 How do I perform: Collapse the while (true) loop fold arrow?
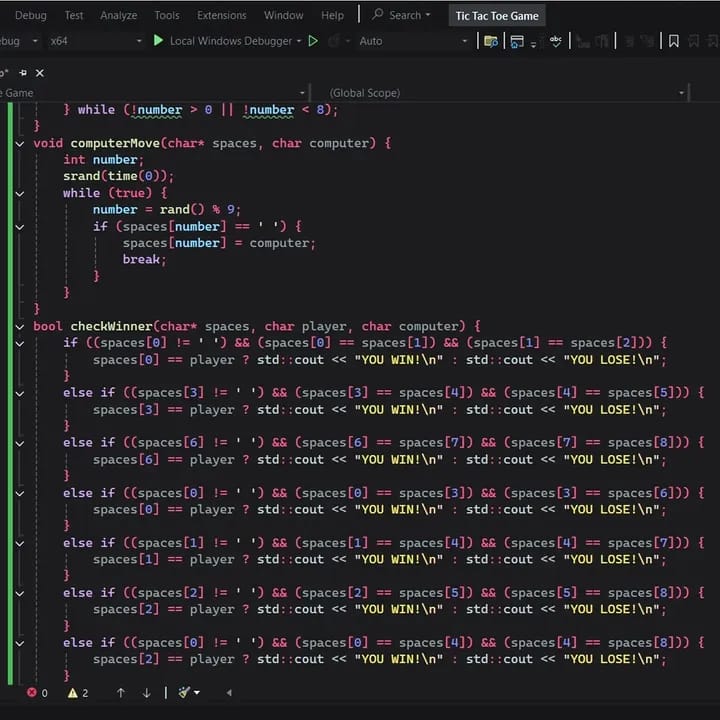click(x=20, y=194)
